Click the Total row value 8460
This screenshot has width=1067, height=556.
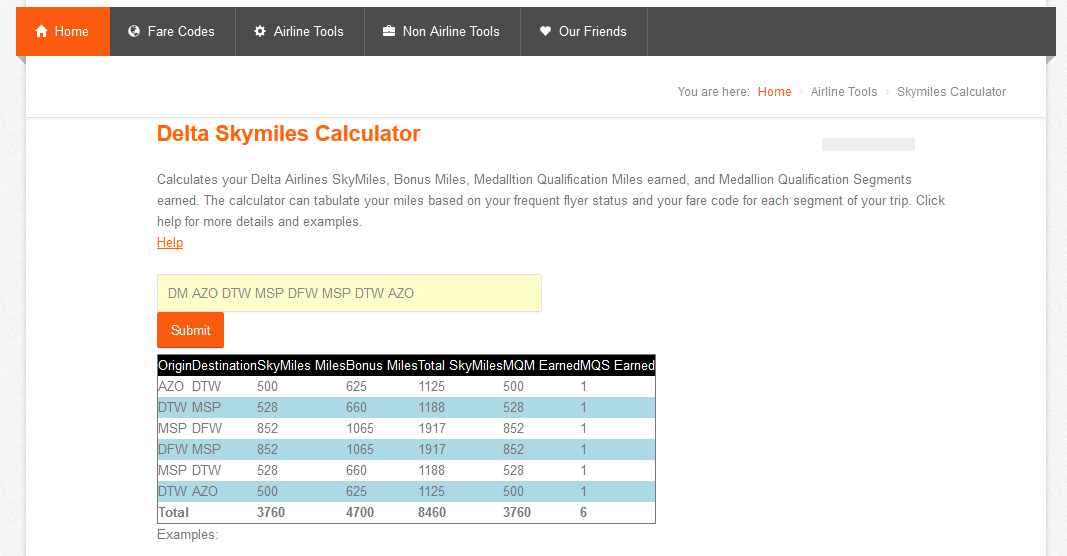[x=432, y=513]
